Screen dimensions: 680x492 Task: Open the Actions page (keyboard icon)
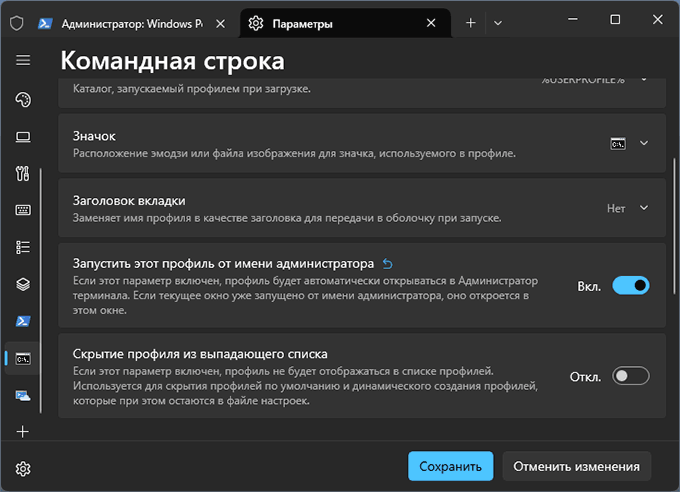23,210
